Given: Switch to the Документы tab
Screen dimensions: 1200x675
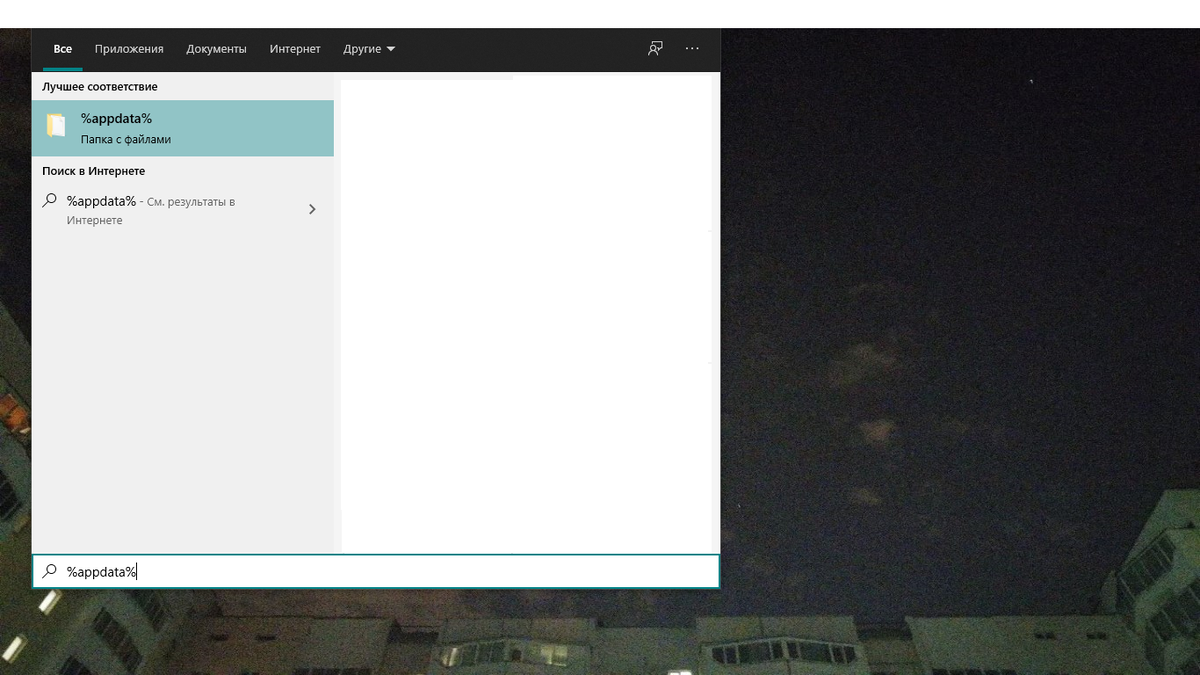Looking at the screenshot, I should click(x=216, y=49).
